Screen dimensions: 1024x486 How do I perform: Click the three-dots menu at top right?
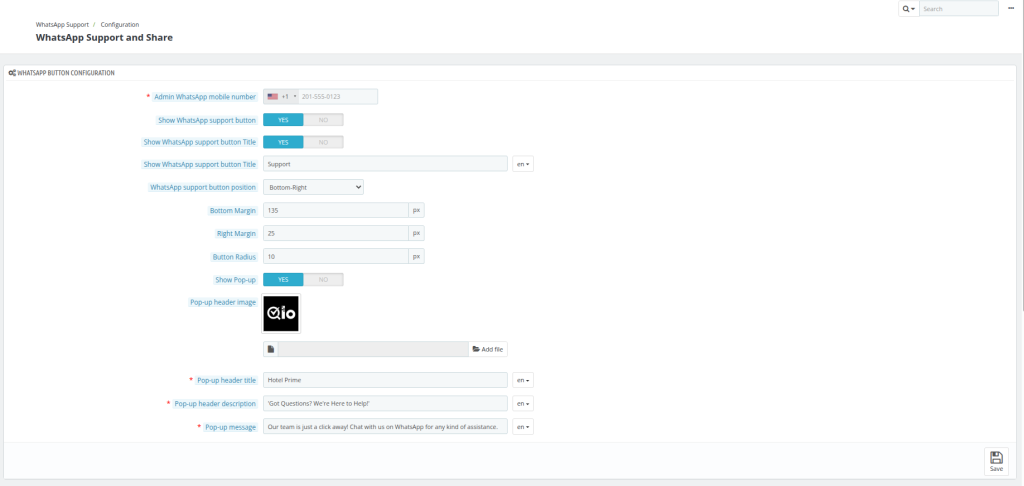[x=1011, y=8]
